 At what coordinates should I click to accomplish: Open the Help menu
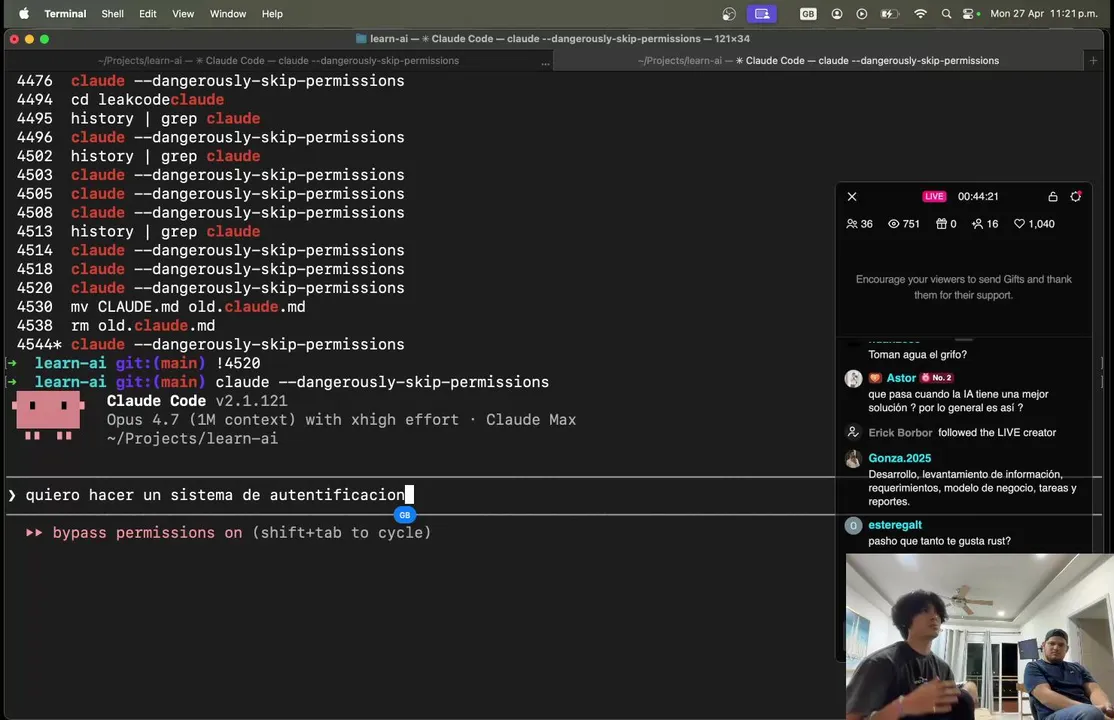[272, 14]
